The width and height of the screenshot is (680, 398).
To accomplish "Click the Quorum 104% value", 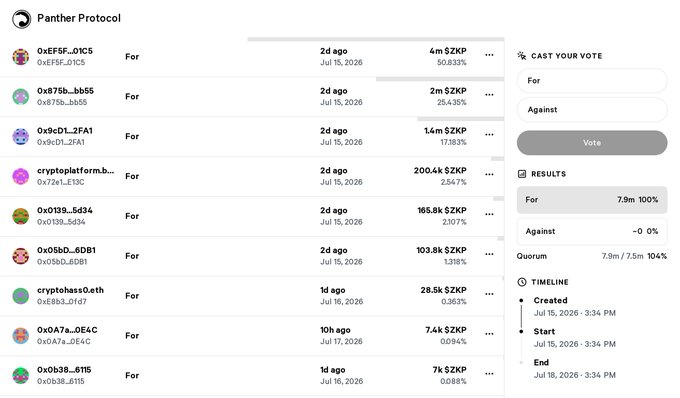I will pos(657,256).
